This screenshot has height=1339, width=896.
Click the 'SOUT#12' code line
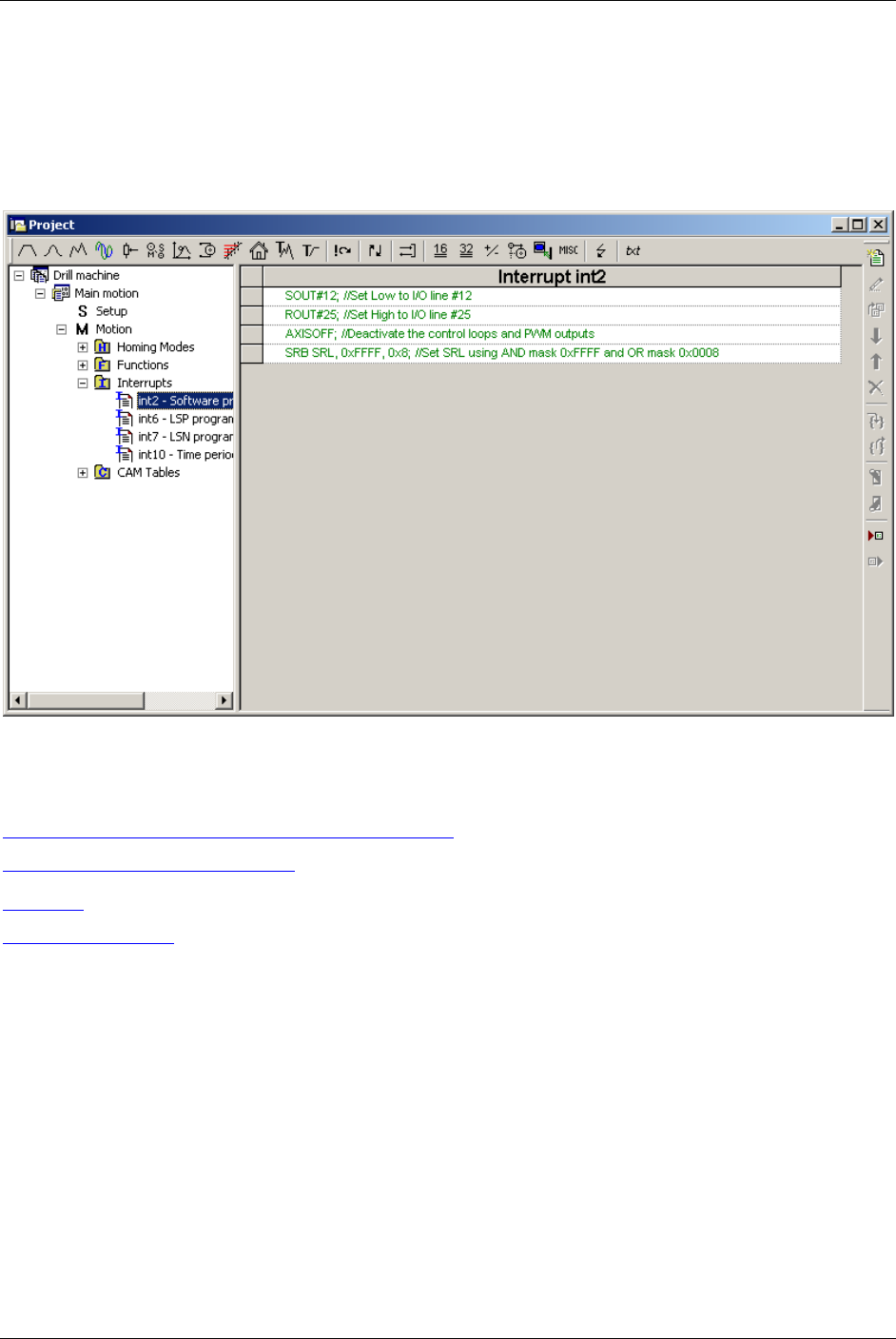tap(552, 296)
